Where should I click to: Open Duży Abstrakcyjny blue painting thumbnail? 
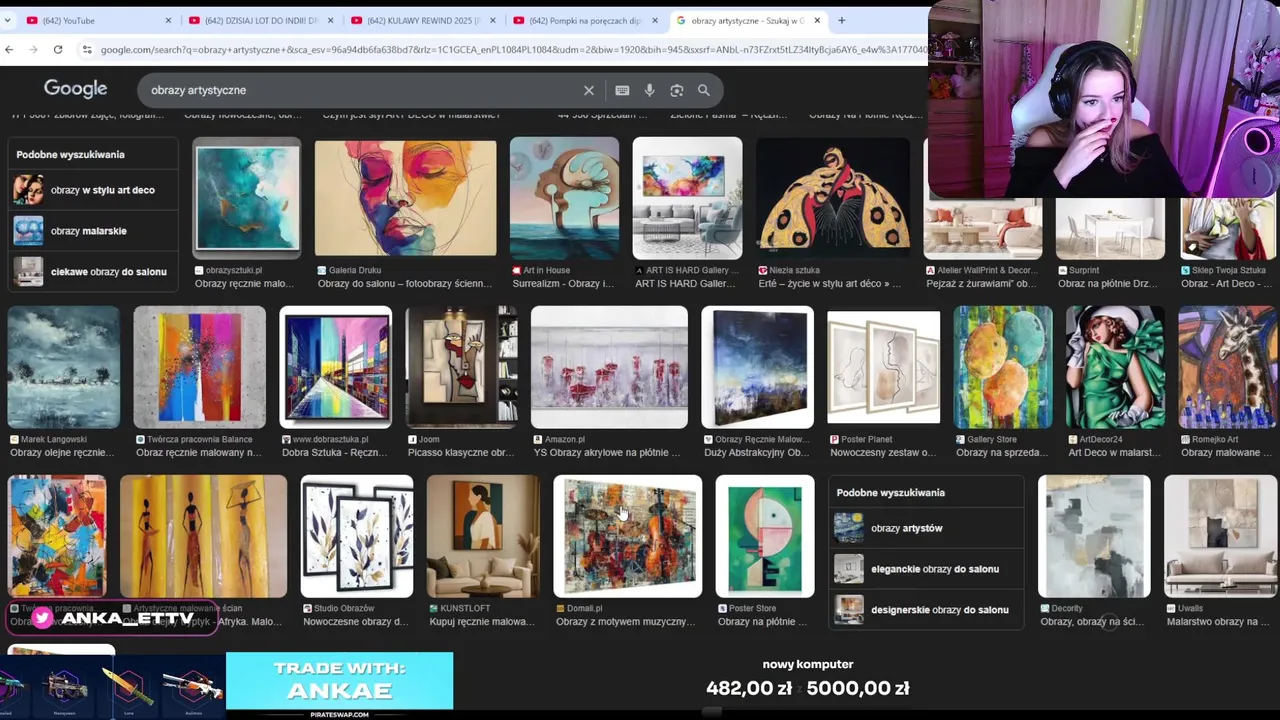[757, 367]
